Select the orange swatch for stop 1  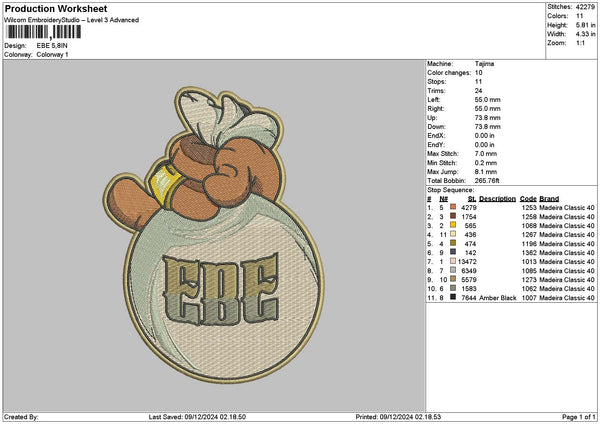tap(452, 207)
